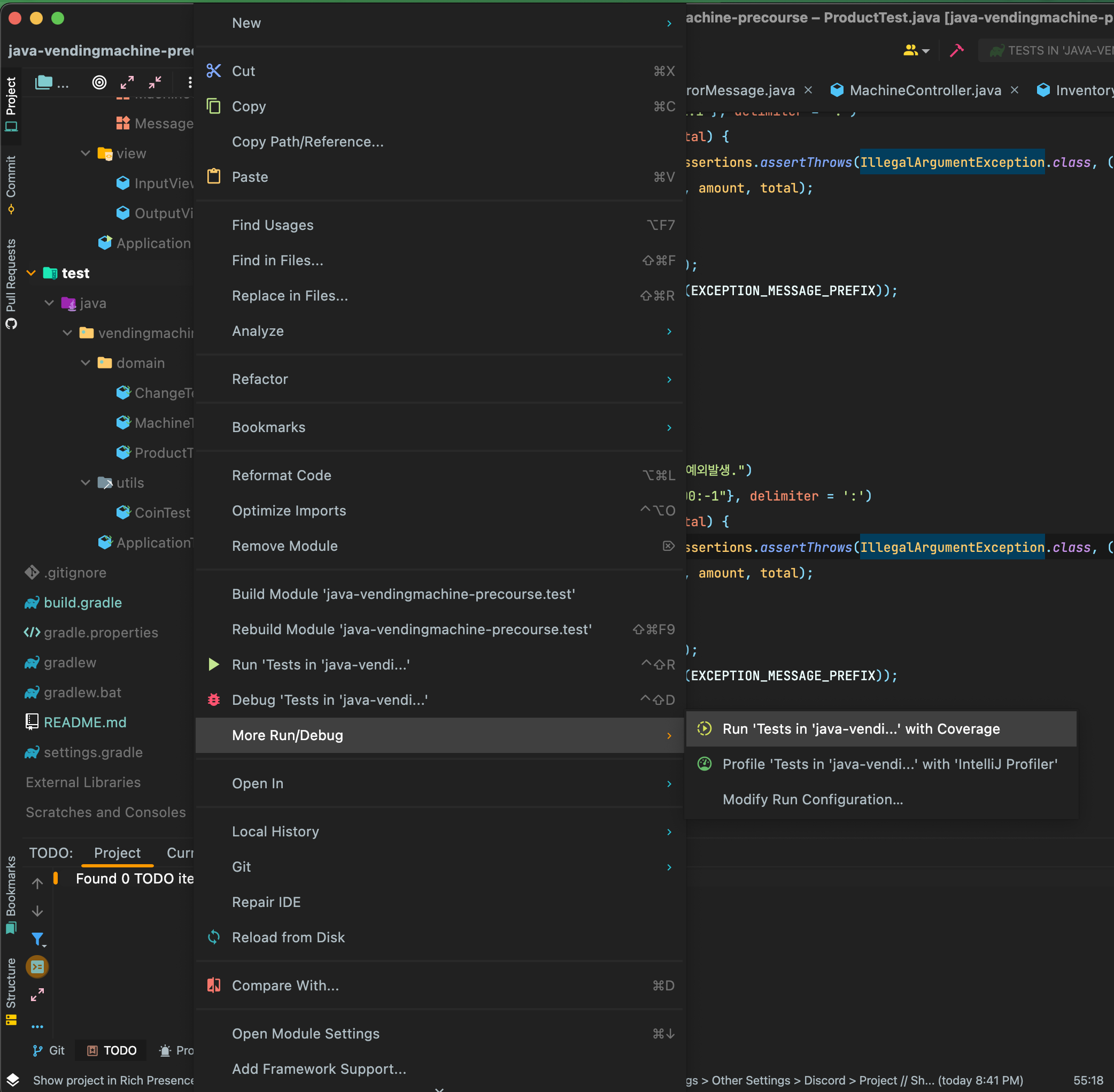Image resolution: width=1114 pixels, height=1092 pixels.
Task: Collapse the domain folder under vendingmachine
Action: [x=86, y=363]
